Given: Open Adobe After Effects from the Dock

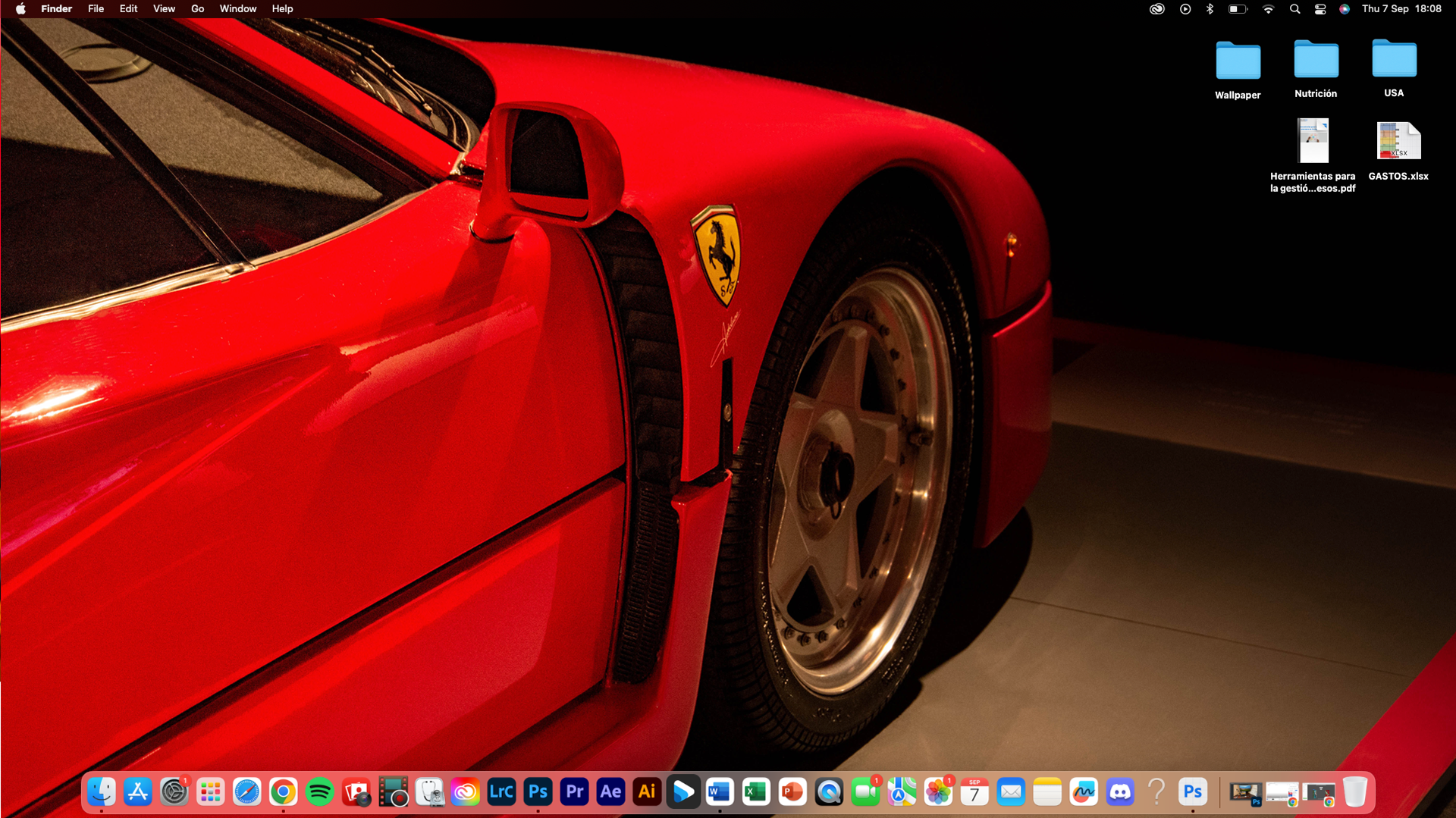Looking at the screenshot, I should click(611, 792).
